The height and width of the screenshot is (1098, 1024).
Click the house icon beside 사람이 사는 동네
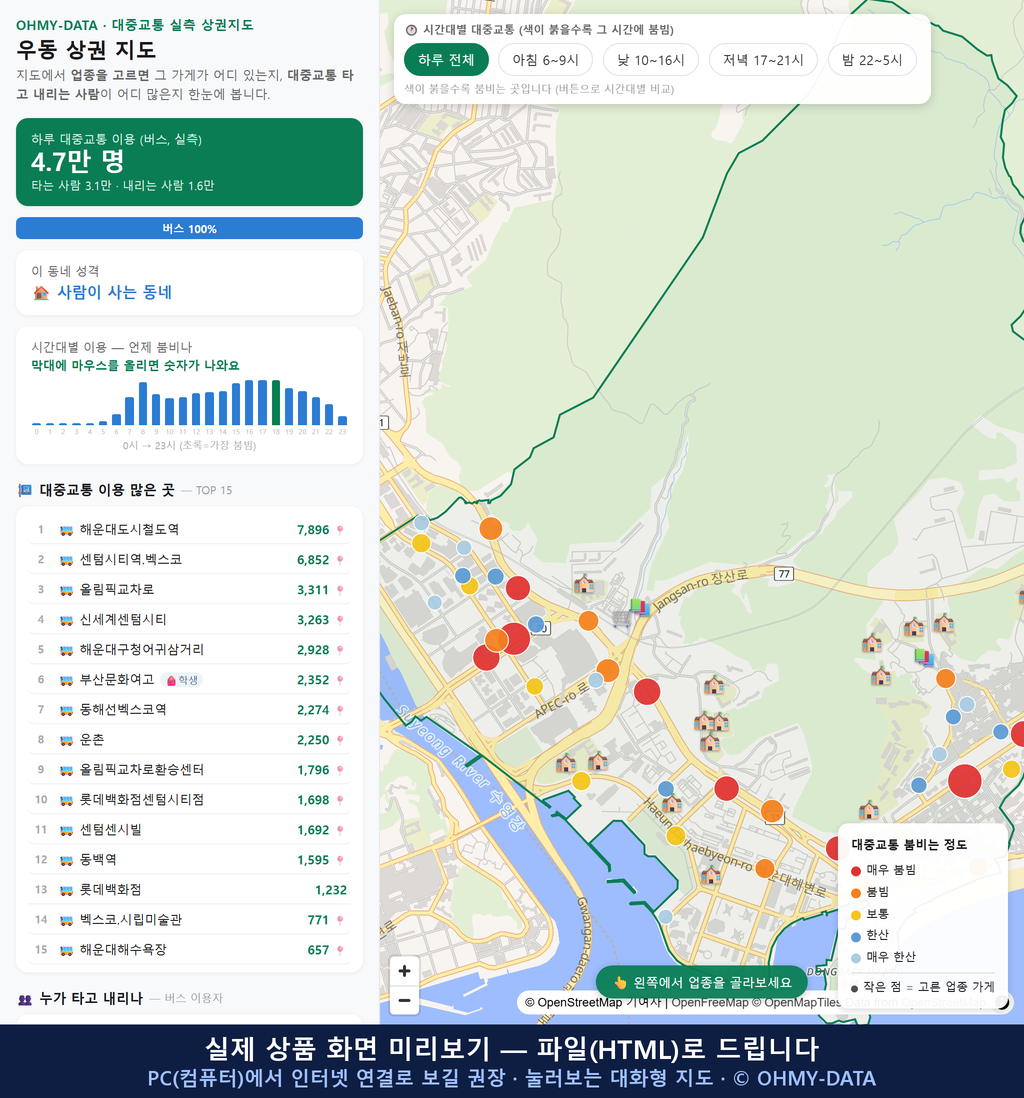tap(41, 293)
